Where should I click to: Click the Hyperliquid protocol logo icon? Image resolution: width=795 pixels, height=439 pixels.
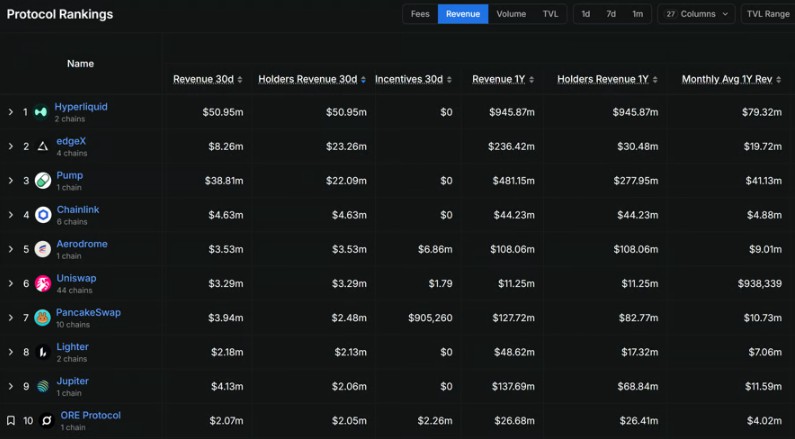click(41, 112)
